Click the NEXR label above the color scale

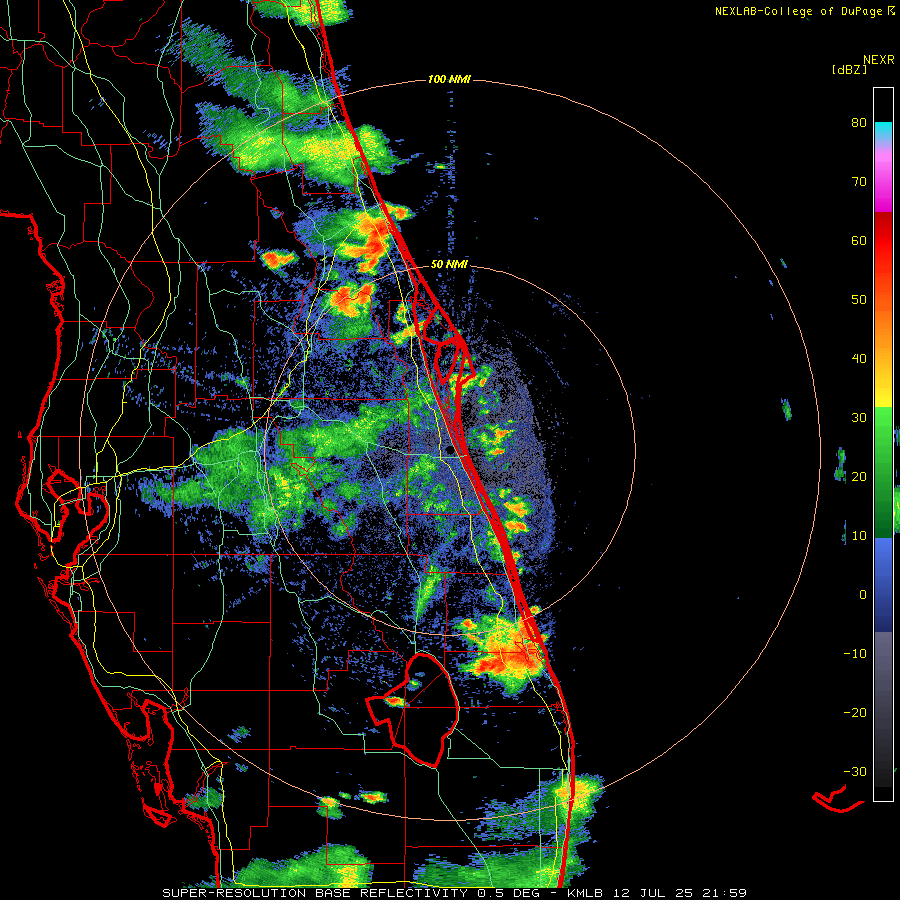pyautogui.click(x=879, y=60)
